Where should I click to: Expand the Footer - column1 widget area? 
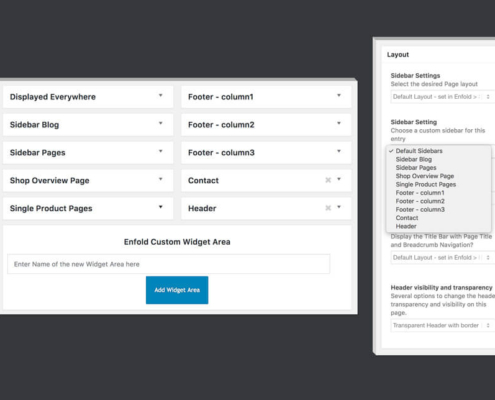click(x=339, y=95)
